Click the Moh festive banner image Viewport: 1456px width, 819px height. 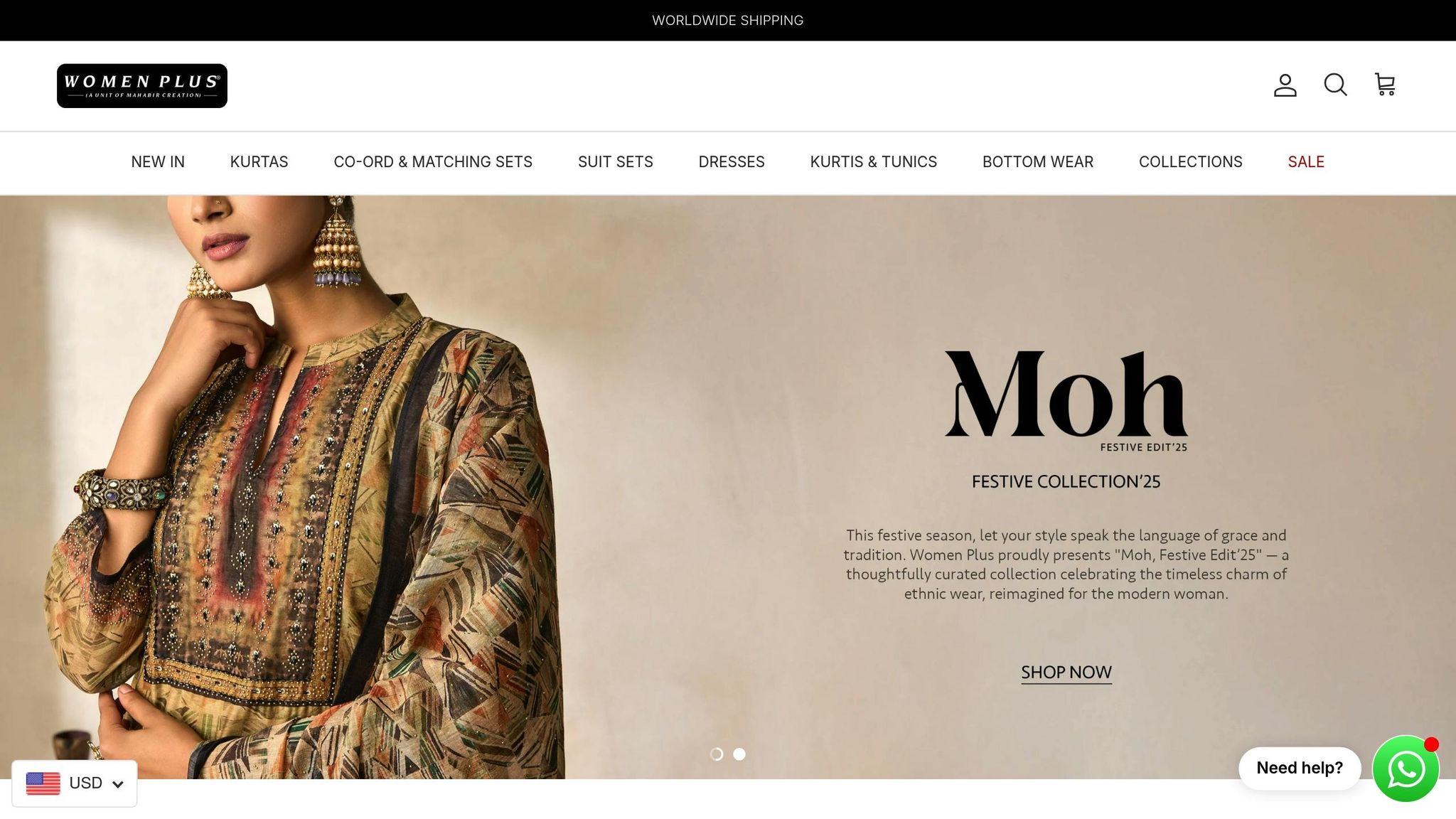click(728, 487)
